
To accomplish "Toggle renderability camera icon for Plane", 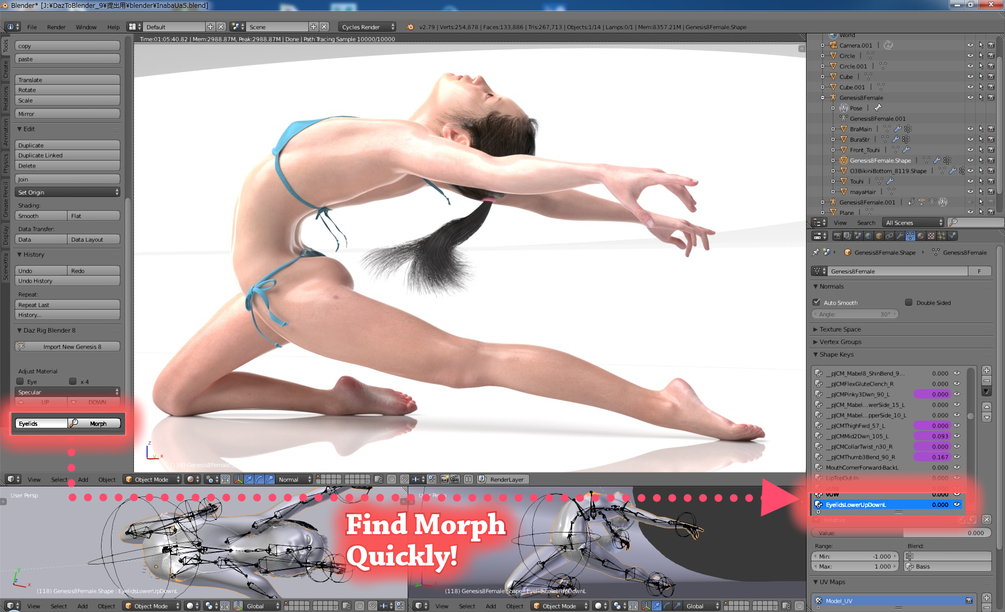I will pos(990,212).
